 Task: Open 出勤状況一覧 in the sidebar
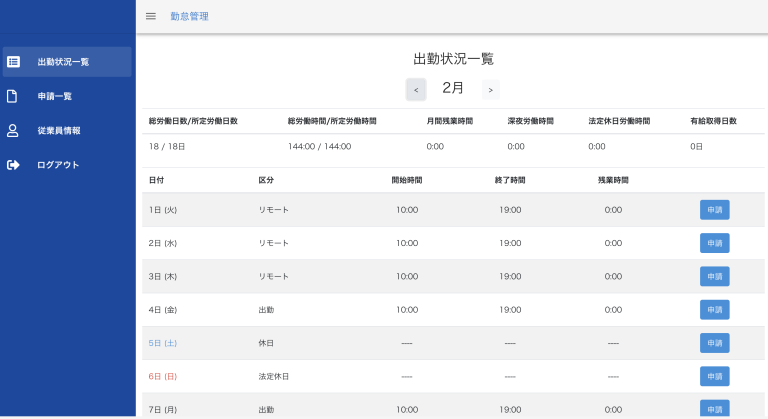coord(63,62)
